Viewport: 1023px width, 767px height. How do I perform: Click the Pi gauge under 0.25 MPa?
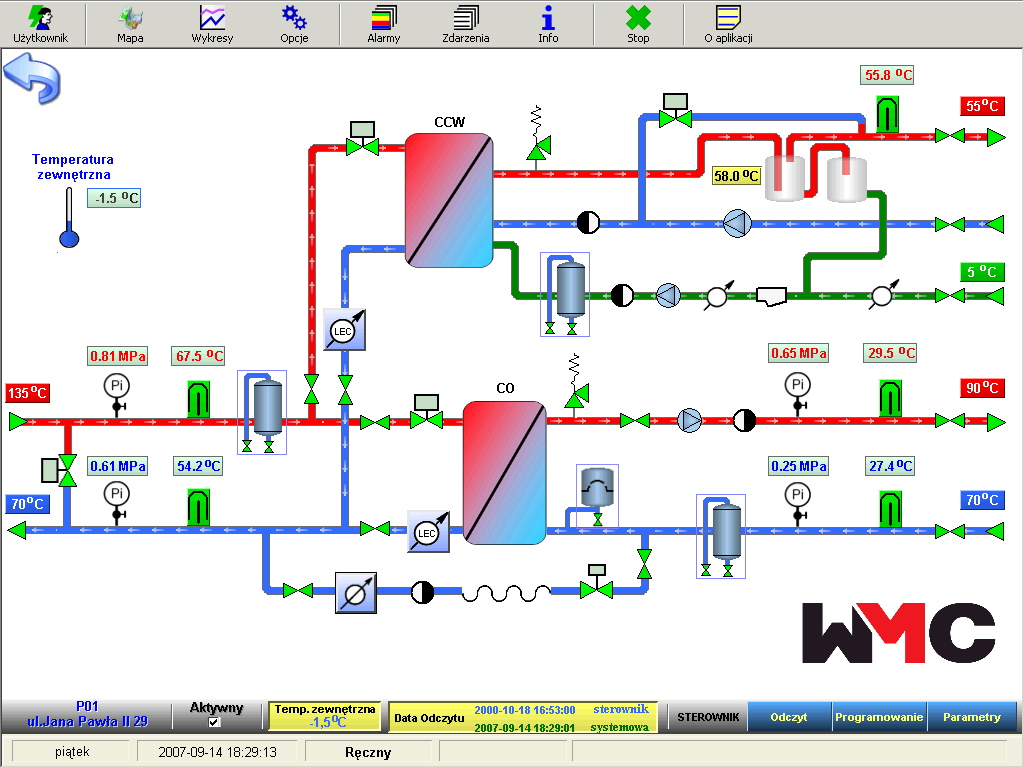(797, 502)
